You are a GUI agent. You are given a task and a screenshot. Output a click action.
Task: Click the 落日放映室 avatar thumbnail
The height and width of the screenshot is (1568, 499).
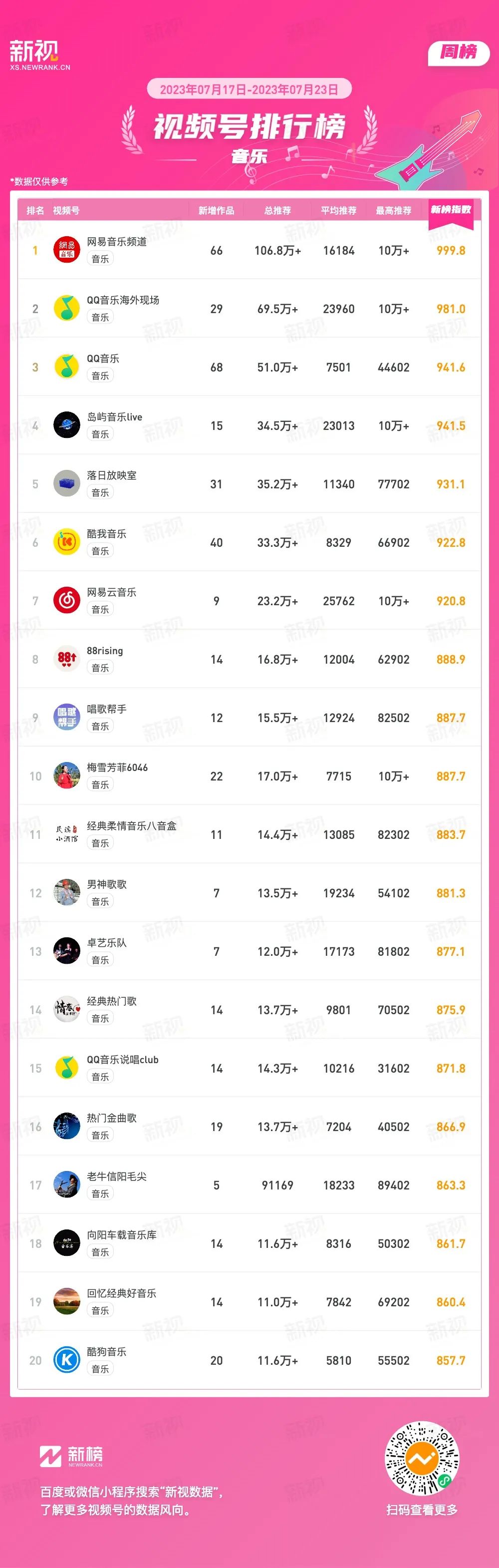pos(67,484)
